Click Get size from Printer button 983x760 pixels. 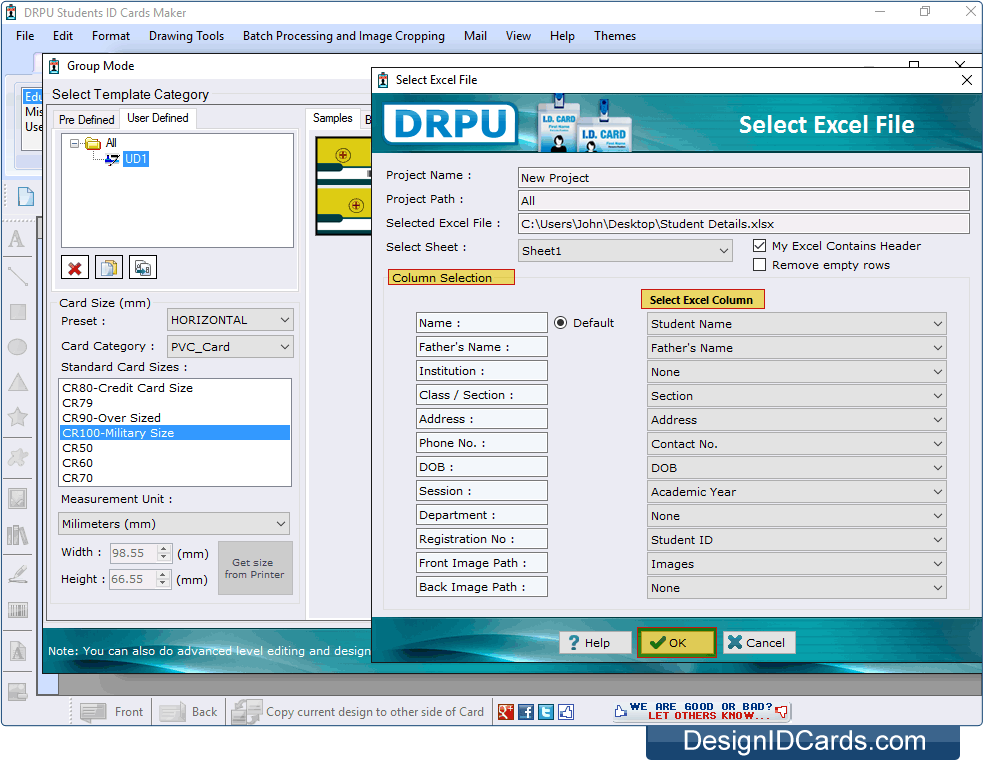click(x=255, y=568)
